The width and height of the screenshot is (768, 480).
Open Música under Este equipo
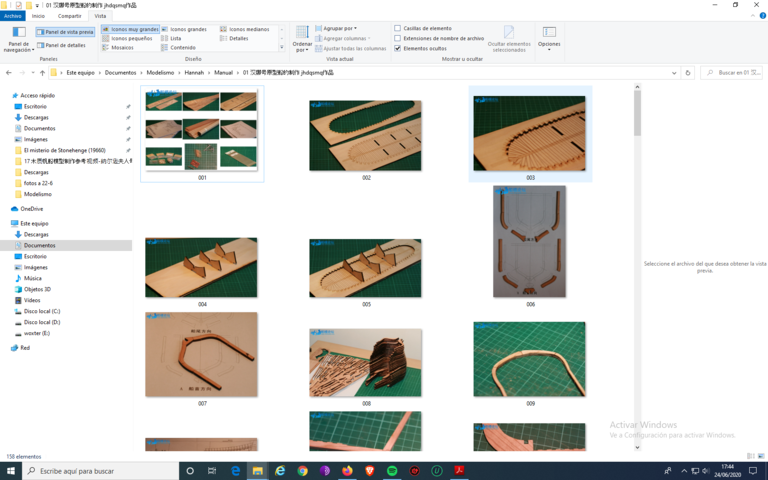[32, 278]
